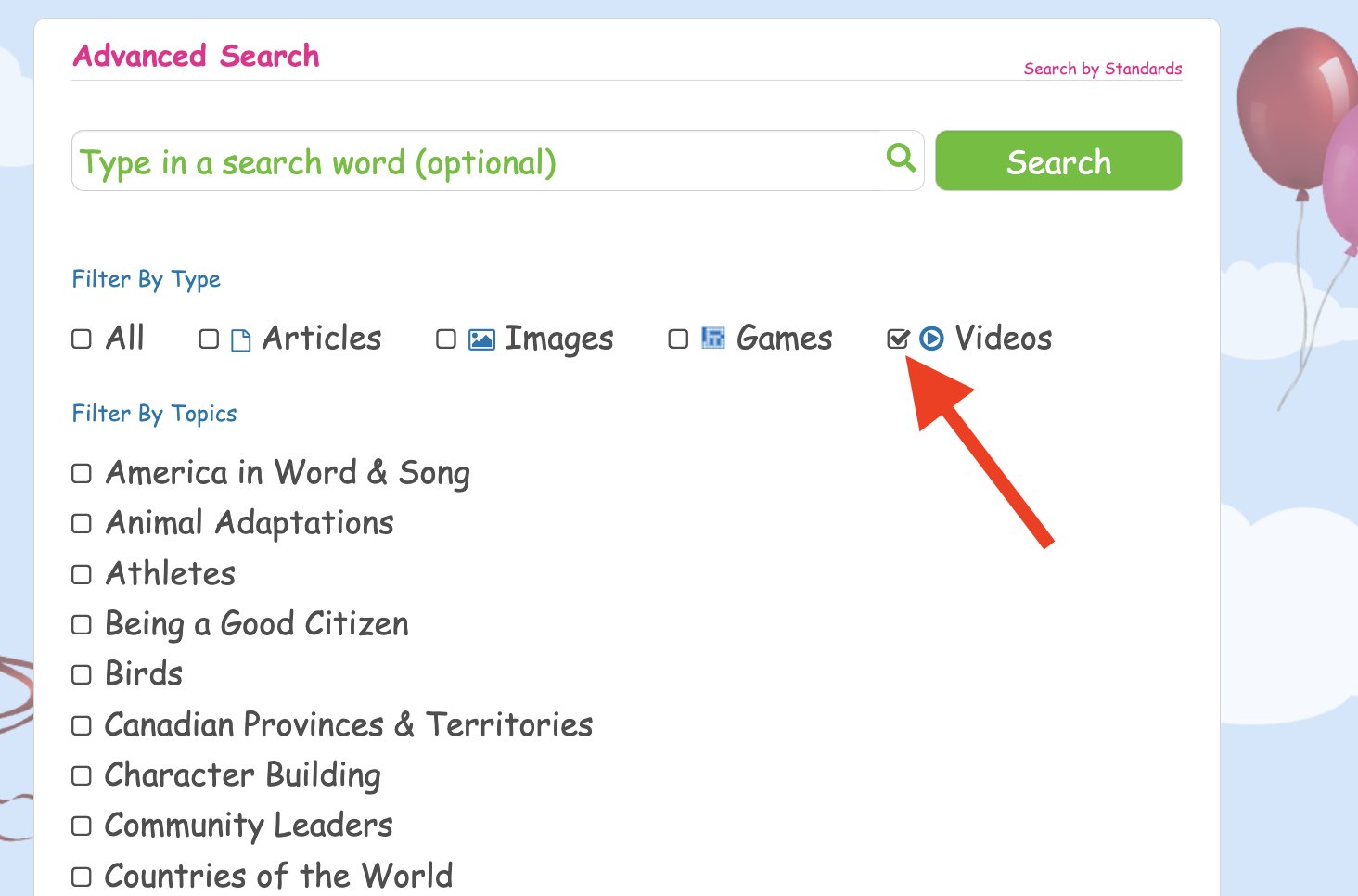1358x896 pixels.
Task: Enable Being a Good Citizen topic
Action: point(82,624)
